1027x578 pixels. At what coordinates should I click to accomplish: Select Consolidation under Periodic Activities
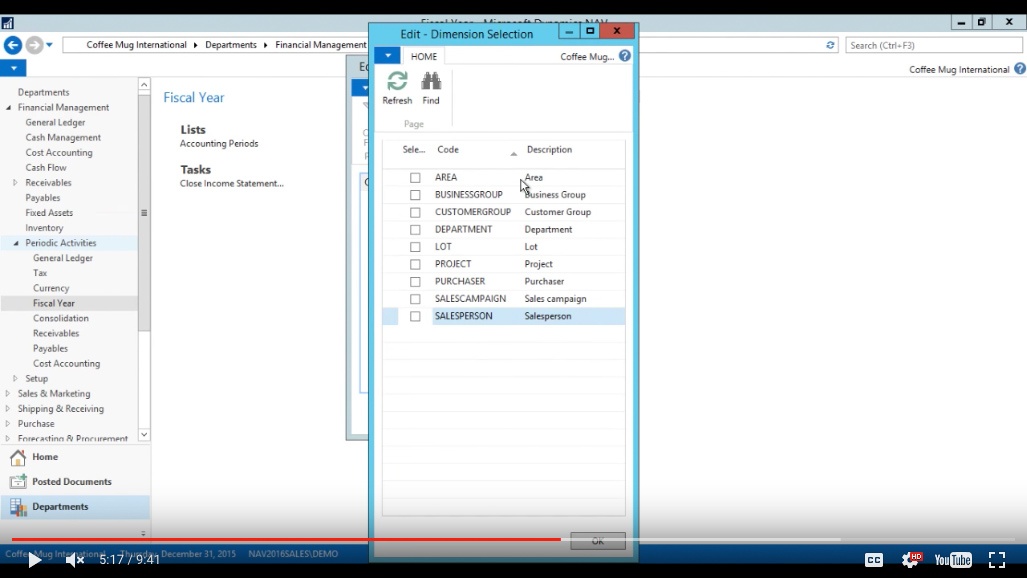(x=60, y=318)
